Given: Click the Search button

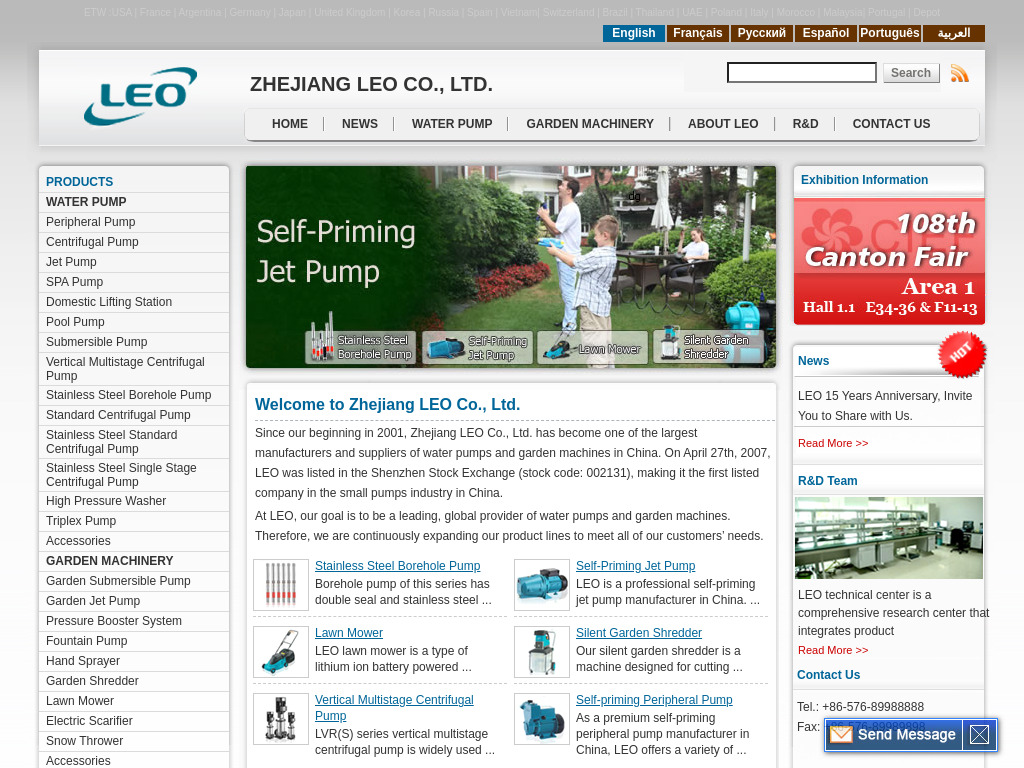Looking at the screenshot, I should (911, 72).
